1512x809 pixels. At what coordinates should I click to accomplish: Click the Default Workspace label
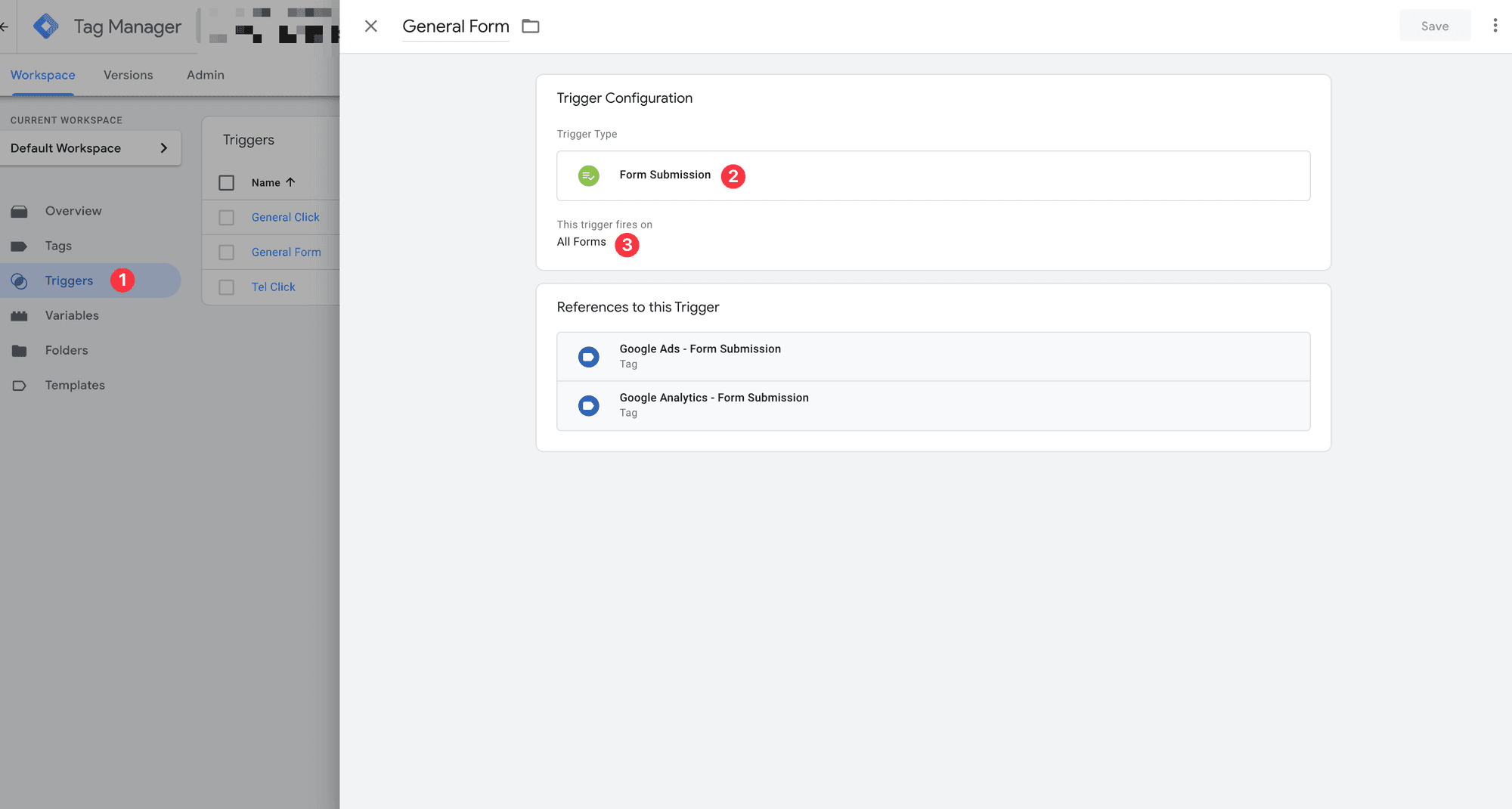pyautogui.click(x=66, y=148)
